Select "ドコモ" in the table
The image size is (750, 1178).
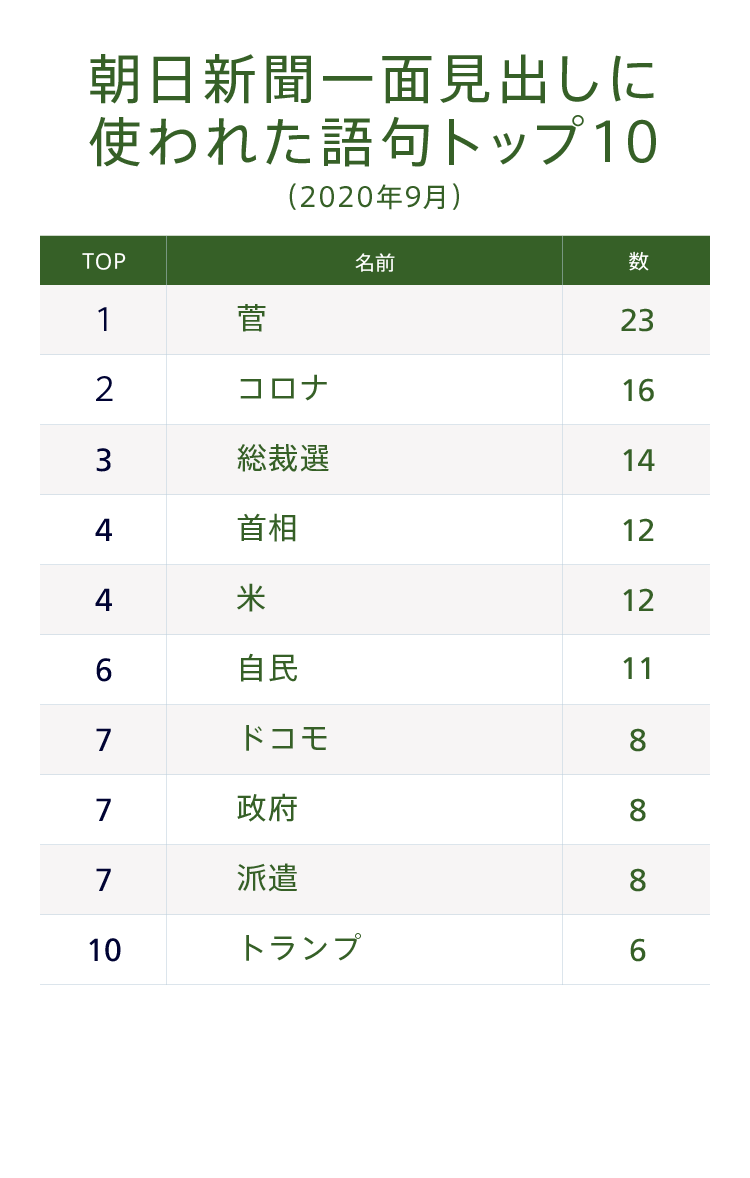click(283, 739)
